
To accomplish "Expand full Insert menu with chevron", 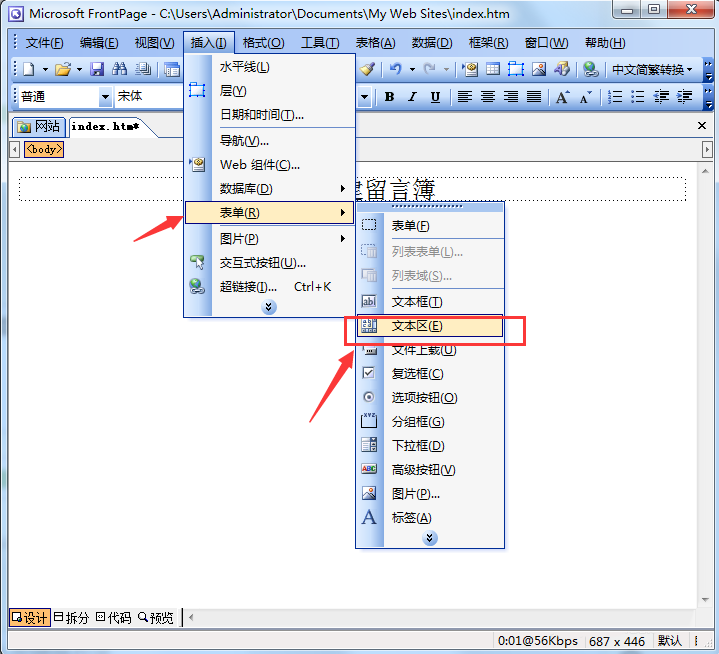I will coord(269,307).
